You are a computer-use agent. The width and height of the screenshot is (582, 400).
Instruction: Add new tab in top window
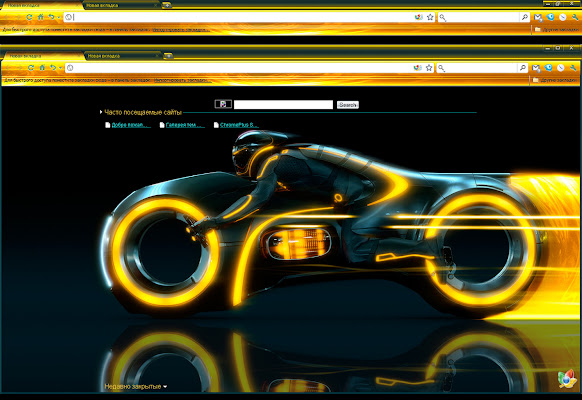tap(167, 5)
